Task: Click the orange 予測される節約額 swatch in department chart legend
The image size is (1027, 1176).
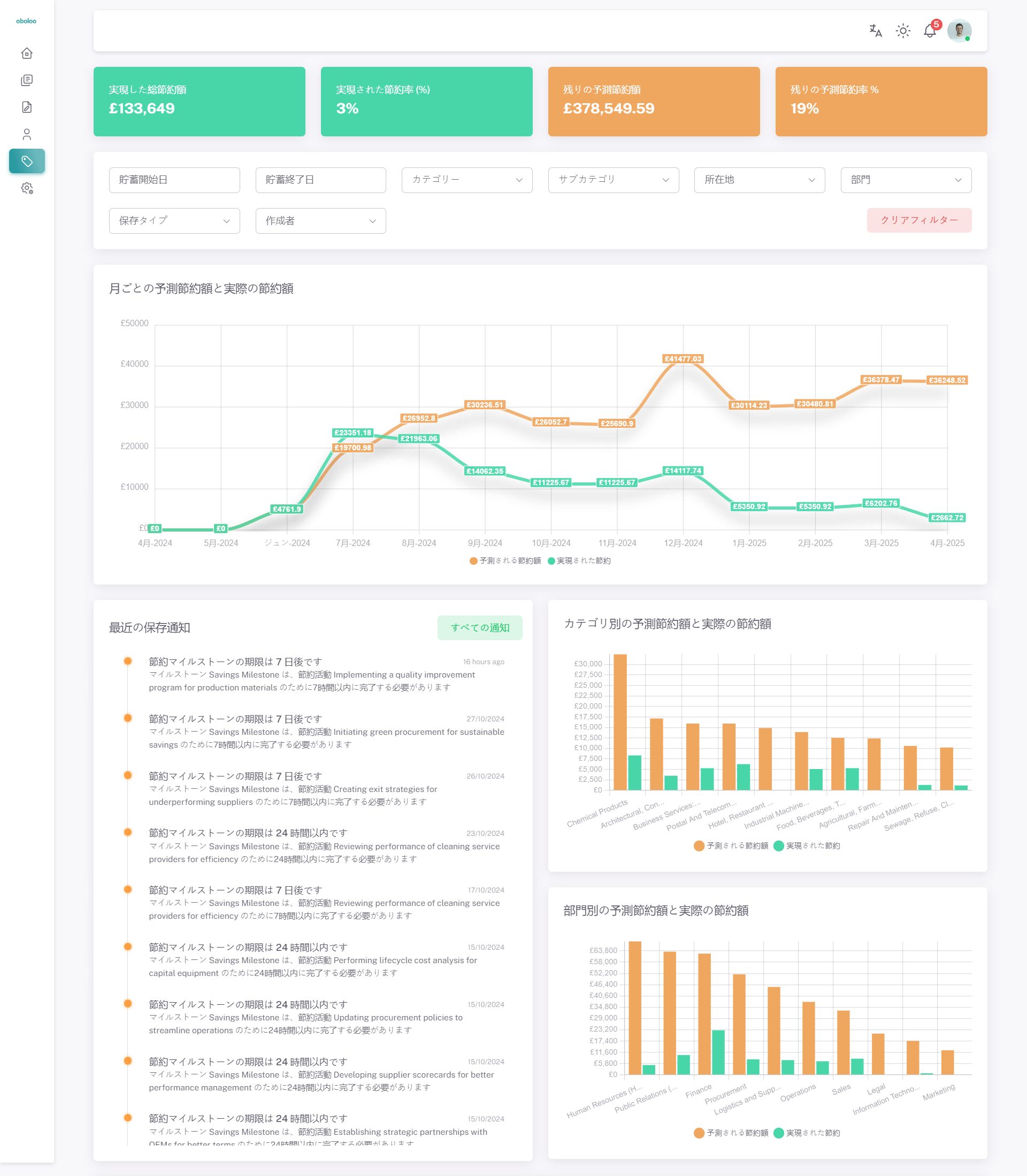Action: 699,1133
